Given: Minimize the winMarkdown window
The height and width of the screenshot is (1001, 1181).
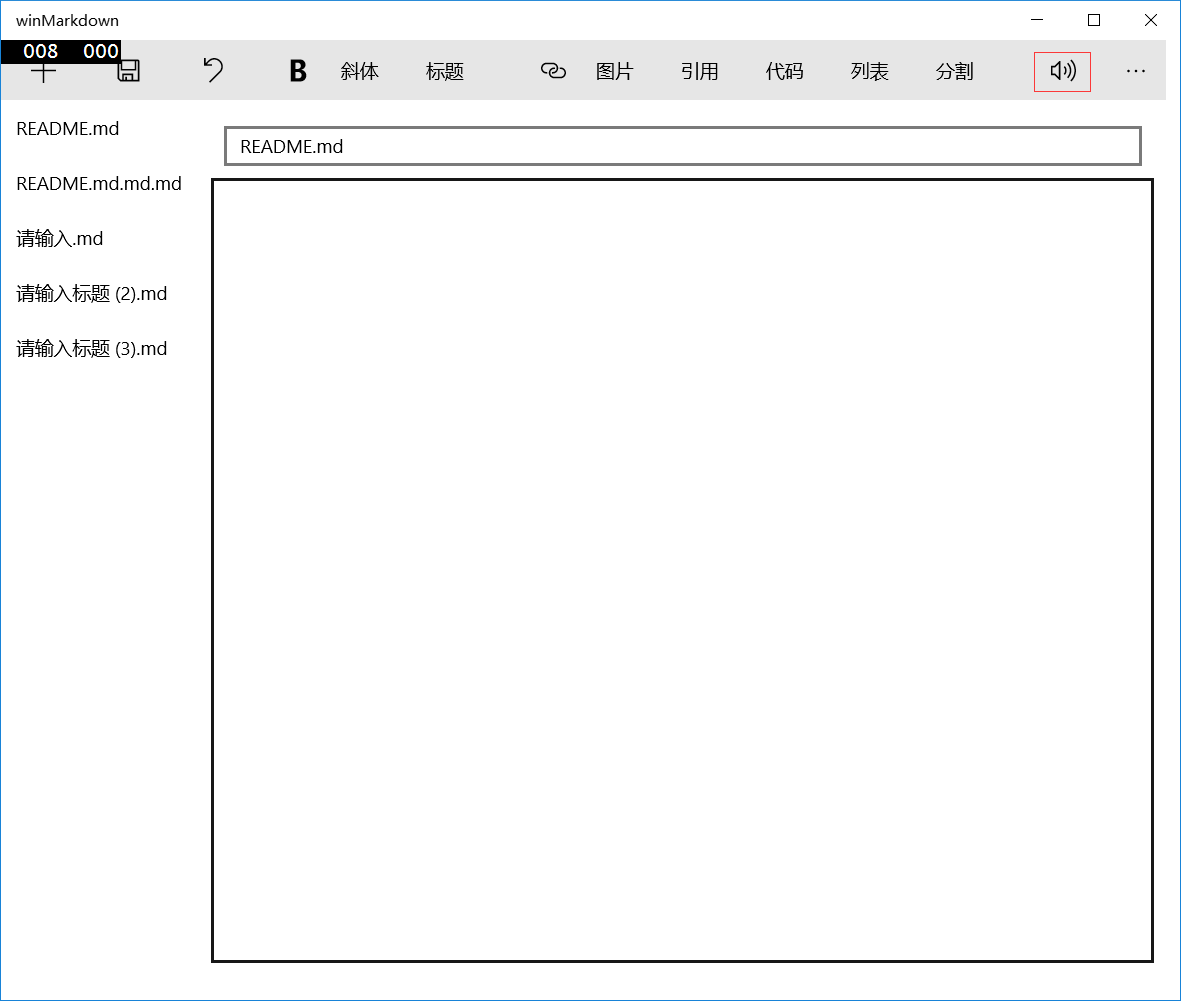Looking at the screenshot, I should pyautogui.click(x=1037, y=20).
